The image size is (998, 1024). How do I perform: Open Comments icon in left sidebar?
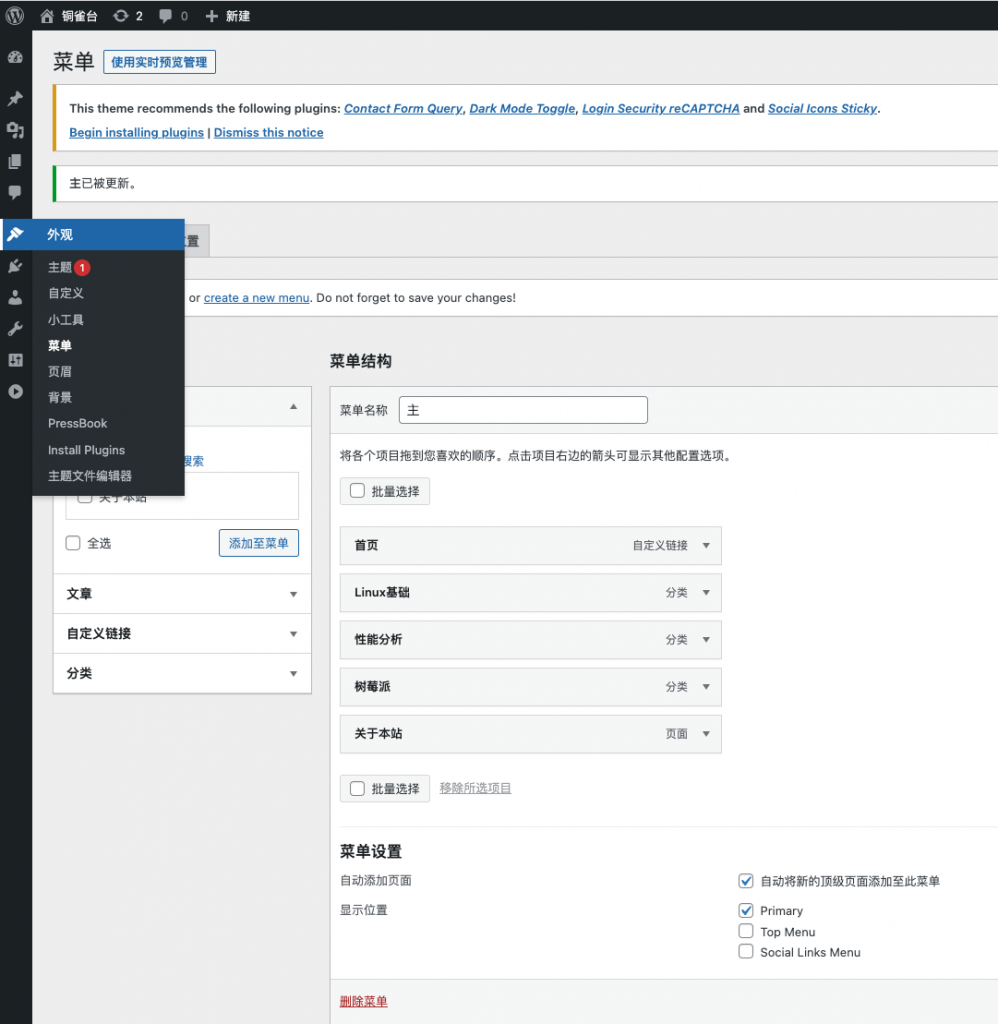point(15,192)
